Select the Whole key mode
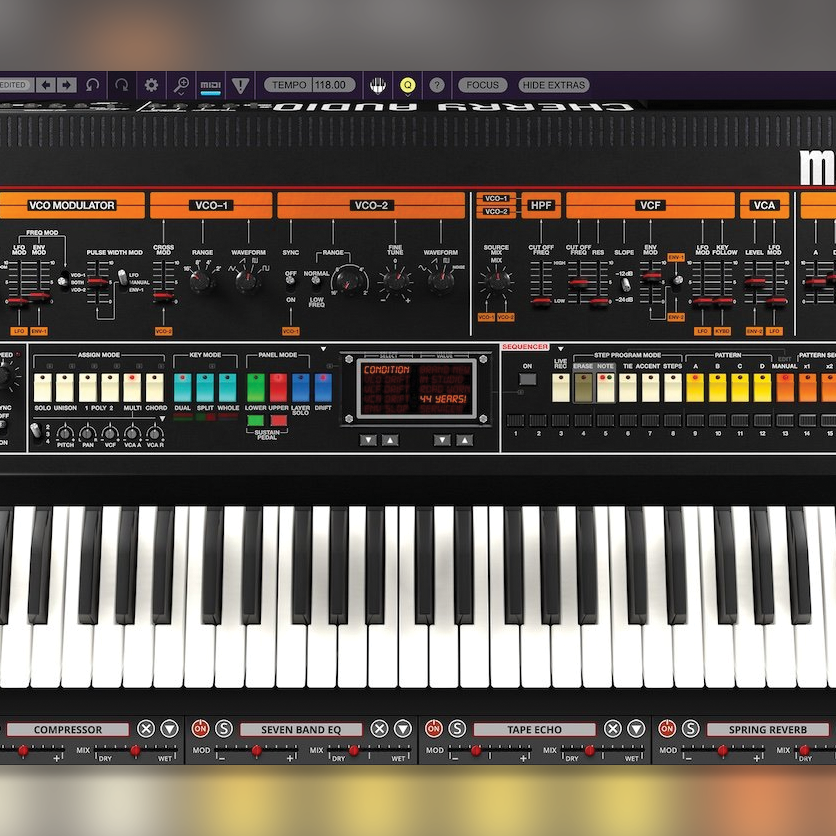Screen dimensions: 836x836 coord(228,388)
